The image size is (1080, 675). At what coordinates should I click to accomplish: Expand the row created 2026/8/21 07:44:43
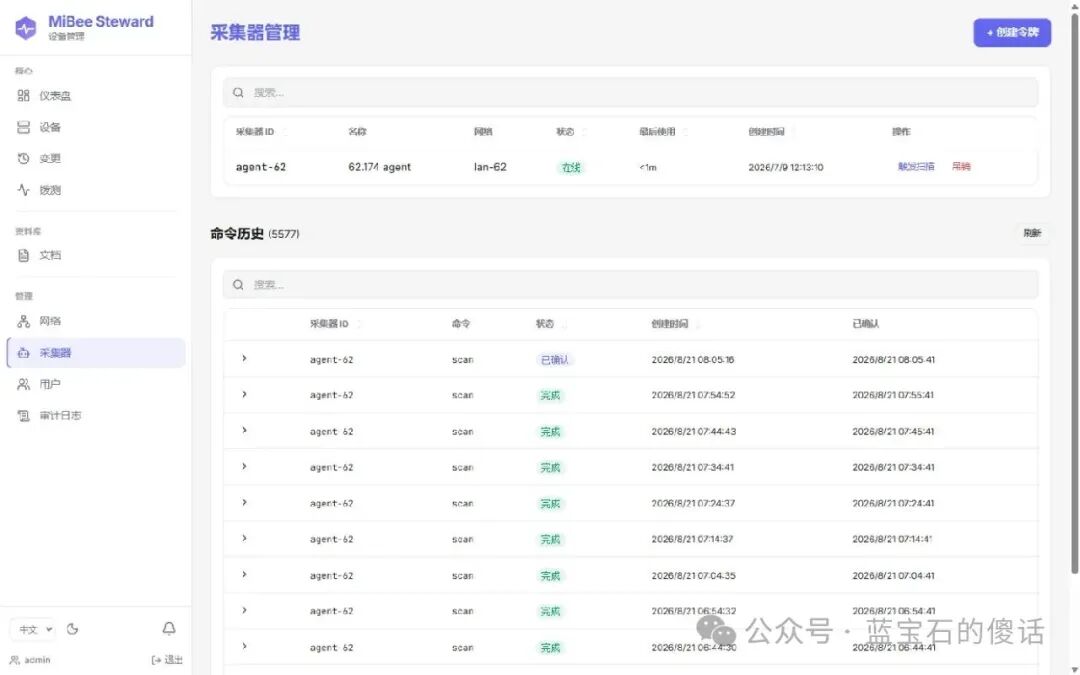click(244, 430)
